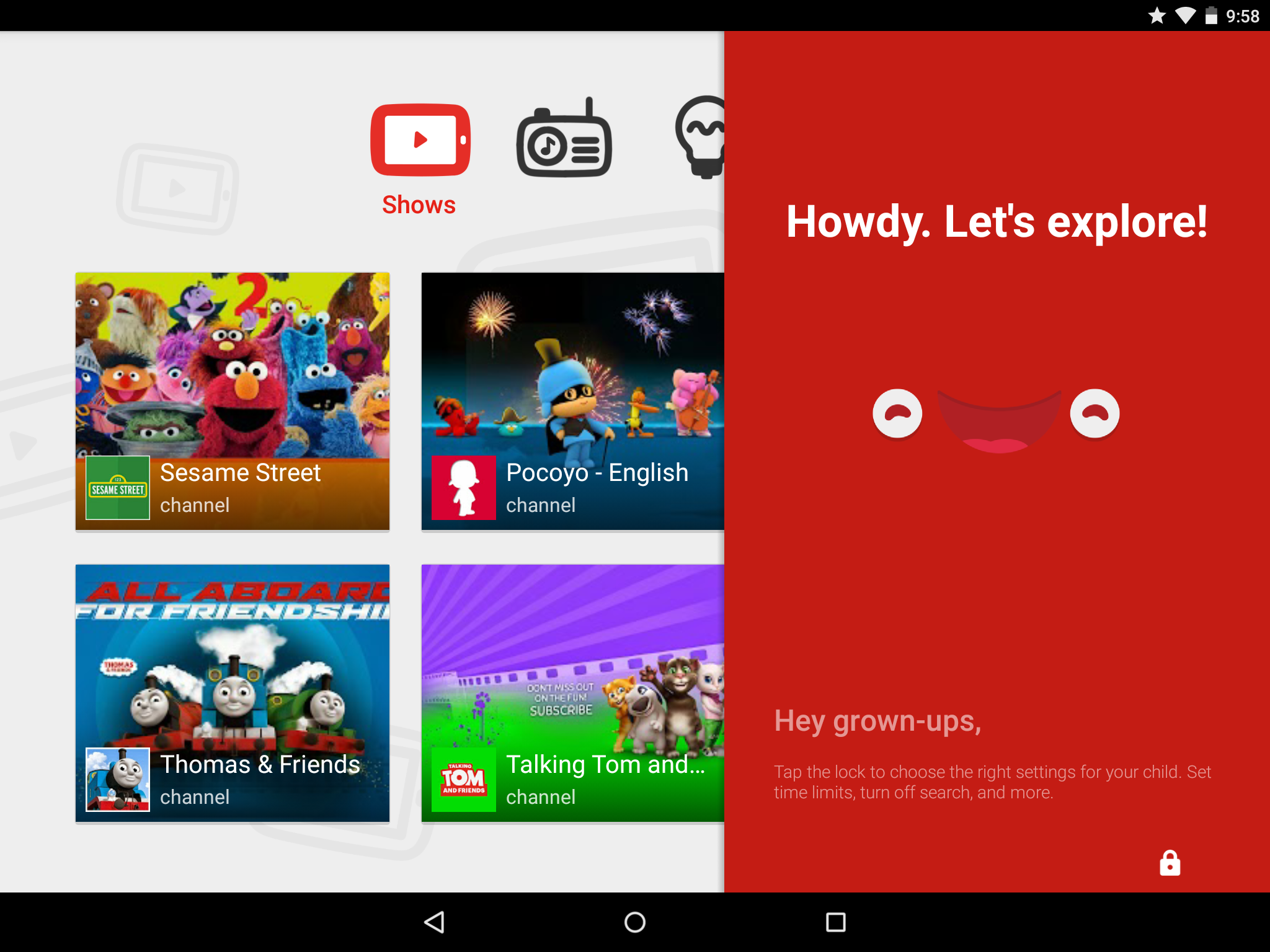This screenshot has height=952, width=1270.
Task: Select the Shows category icon
Action: (x=420, y=139)
